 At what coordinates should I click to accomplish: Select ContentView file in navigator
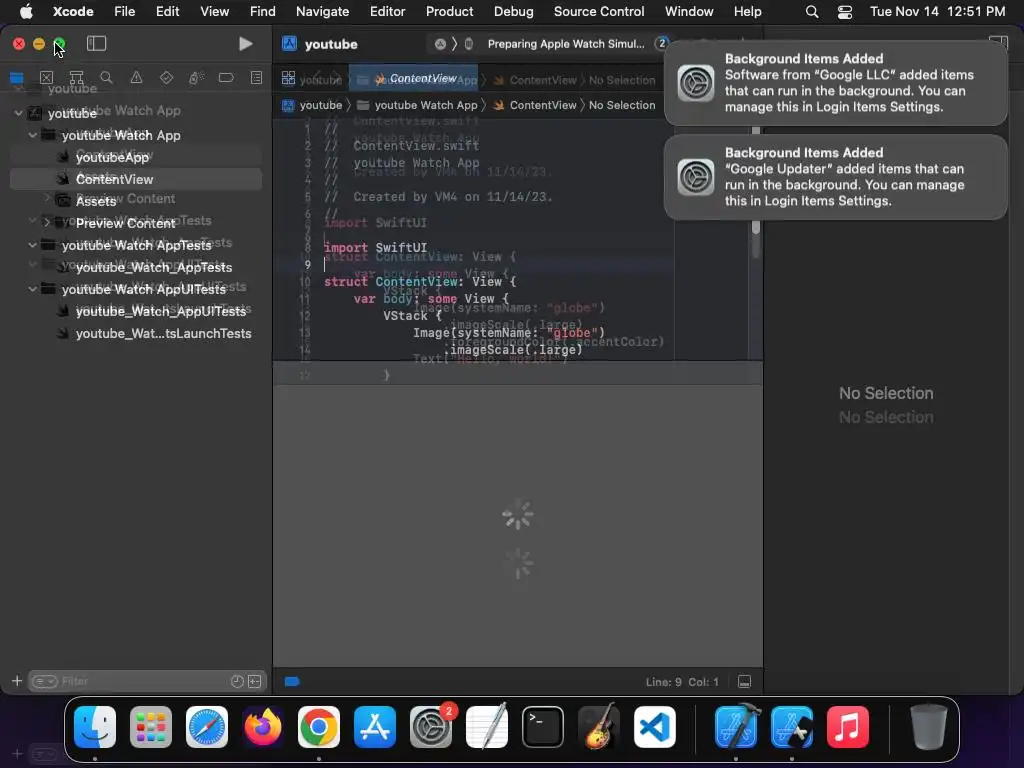pyautogui.click(x=136, y=179)
